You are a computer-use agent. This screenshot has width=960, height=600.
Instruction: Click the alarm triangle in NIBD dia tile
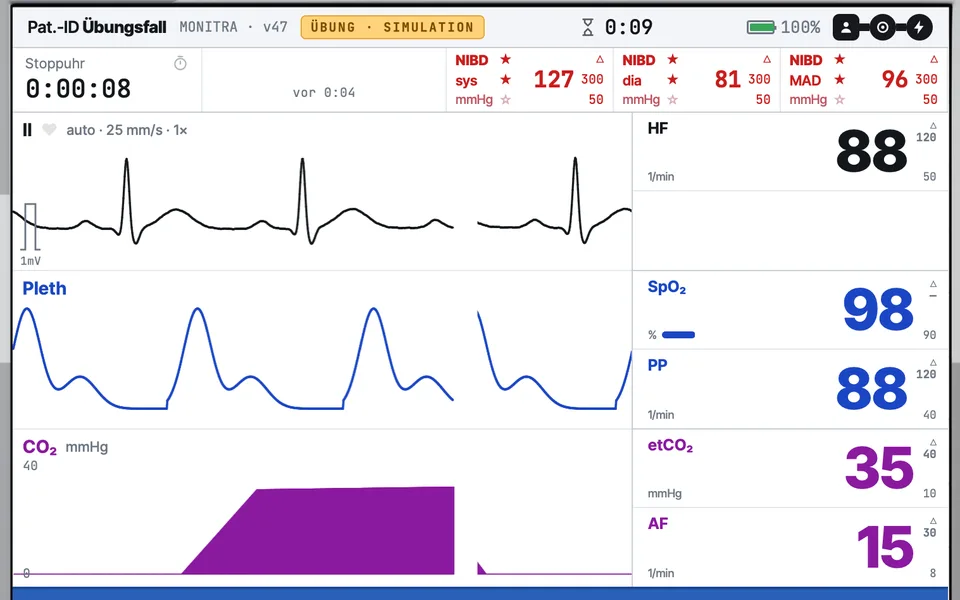pos(767,59)
